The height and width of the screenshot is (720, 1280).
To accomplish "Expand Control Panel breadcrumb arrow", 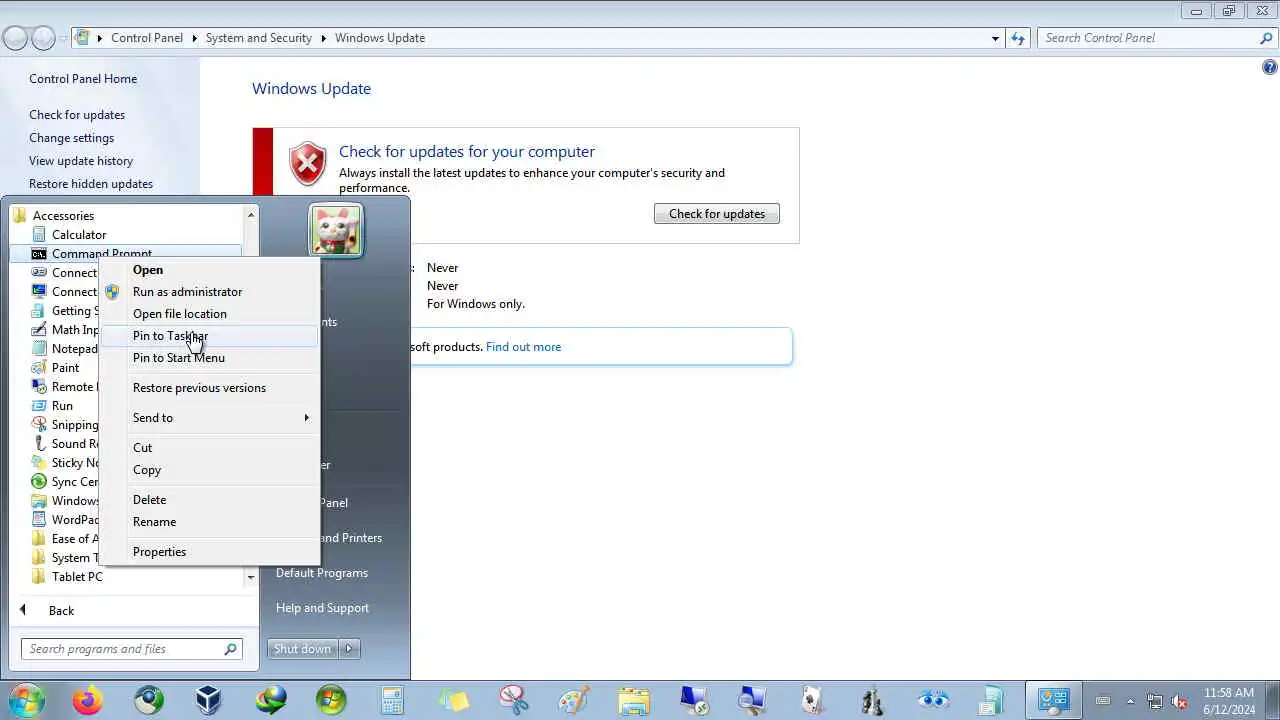I will pos(195,38).
